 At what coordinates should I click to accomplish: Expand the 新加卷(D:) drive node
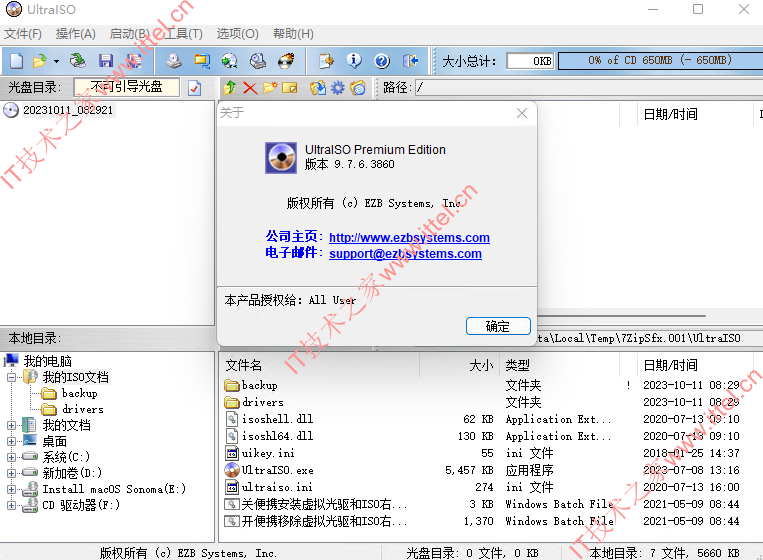(11, 473)
